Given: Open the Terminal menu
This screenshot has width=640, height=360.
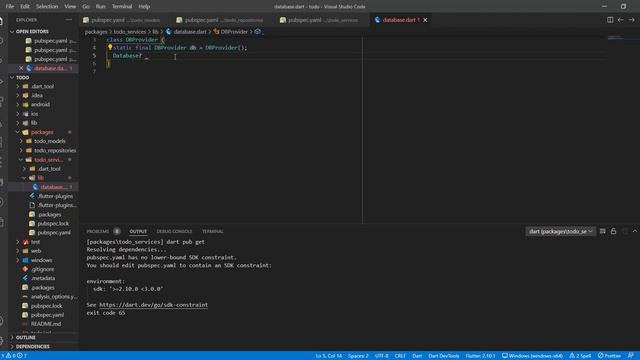Looking at the screenshot, I should pos(122,6).
